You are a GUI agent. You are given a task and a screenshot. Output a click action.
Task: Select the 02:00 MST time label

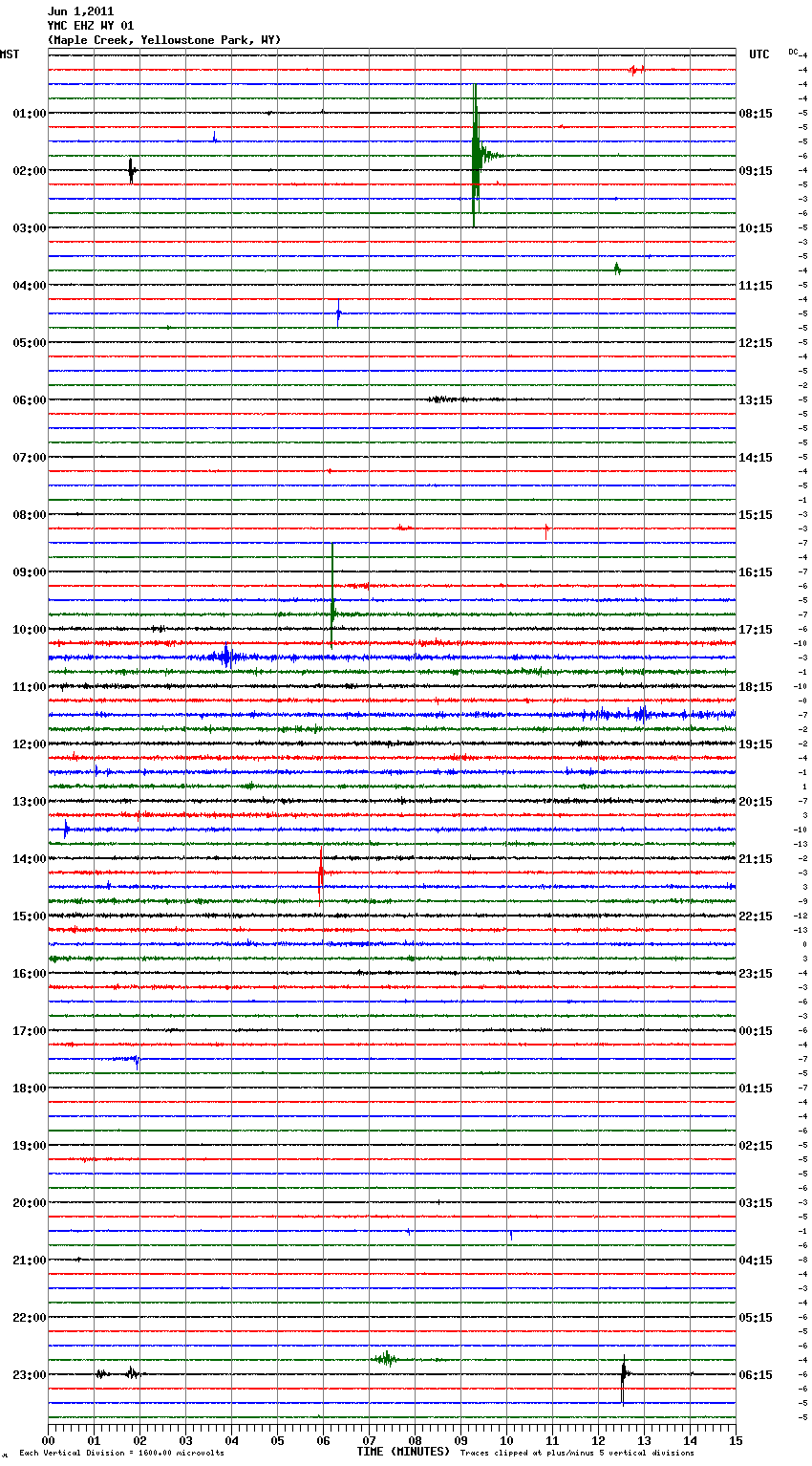click(30, 170)
